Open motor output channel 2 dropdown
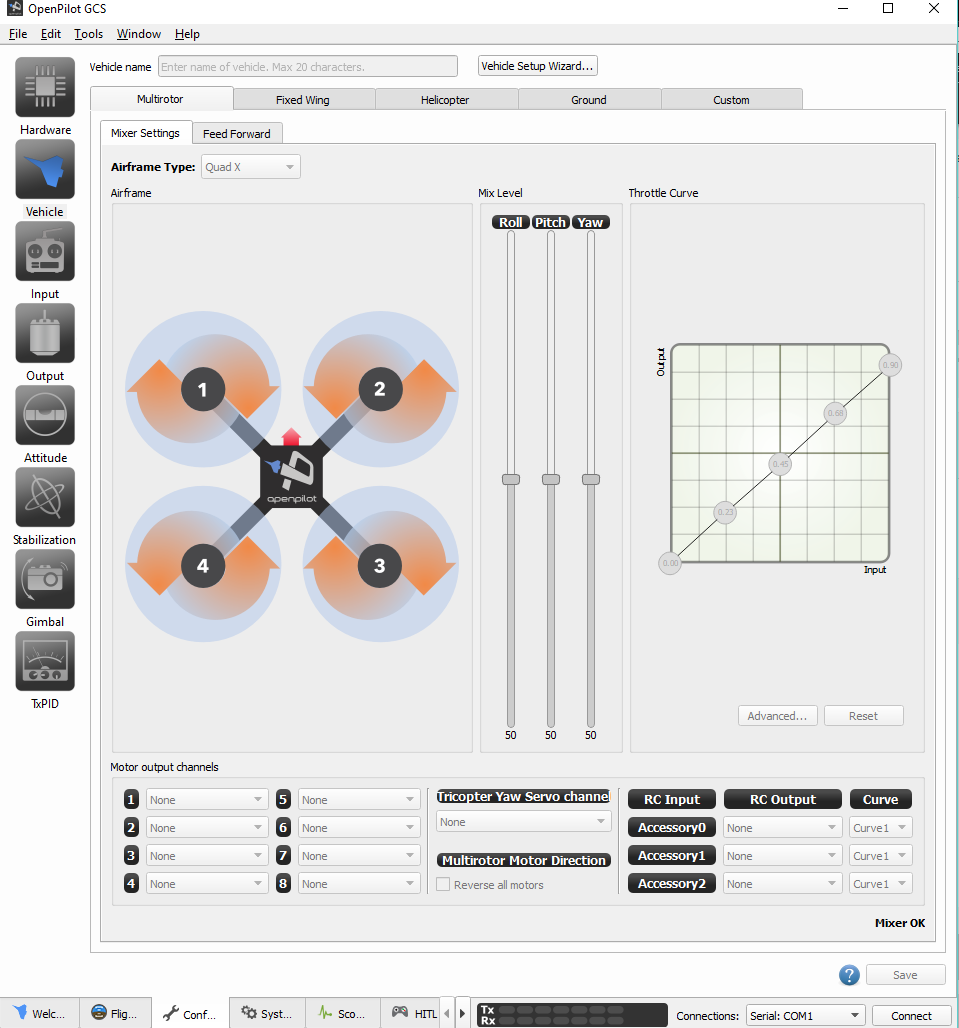This screenshot has height=1028, width=959. pos(207,828)
